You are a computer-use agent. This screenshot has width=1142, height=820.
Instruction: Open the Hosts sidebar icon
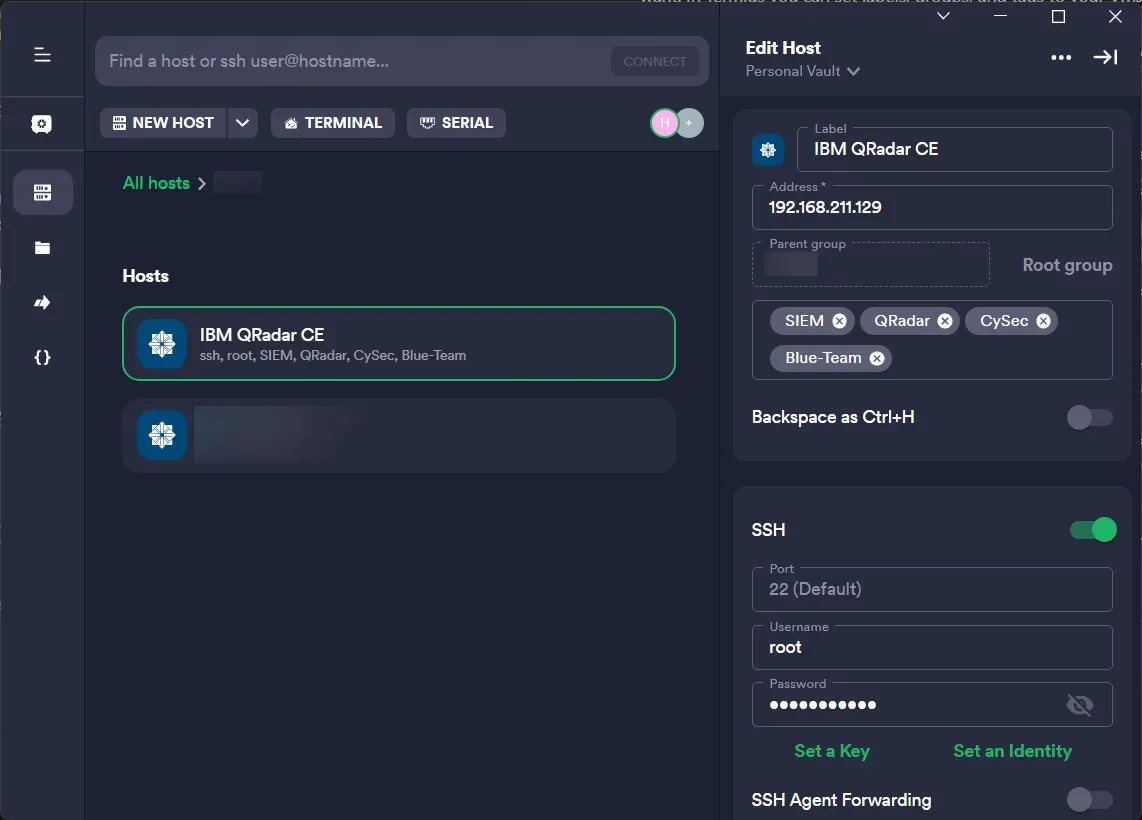click(x=42, y=192)
